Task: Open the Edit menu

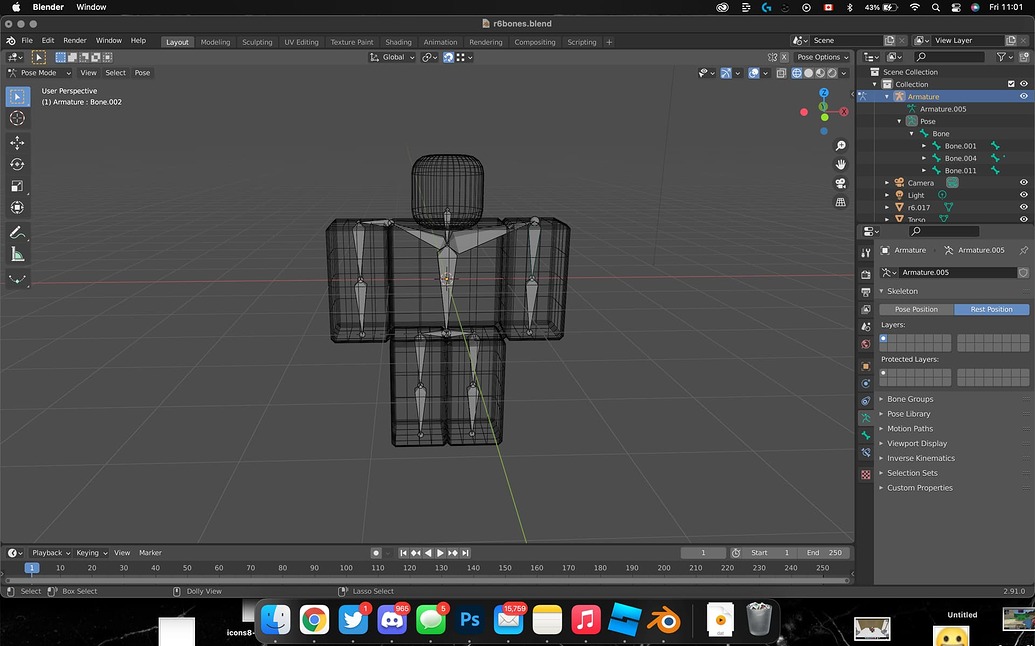Action: pos(48,41)
